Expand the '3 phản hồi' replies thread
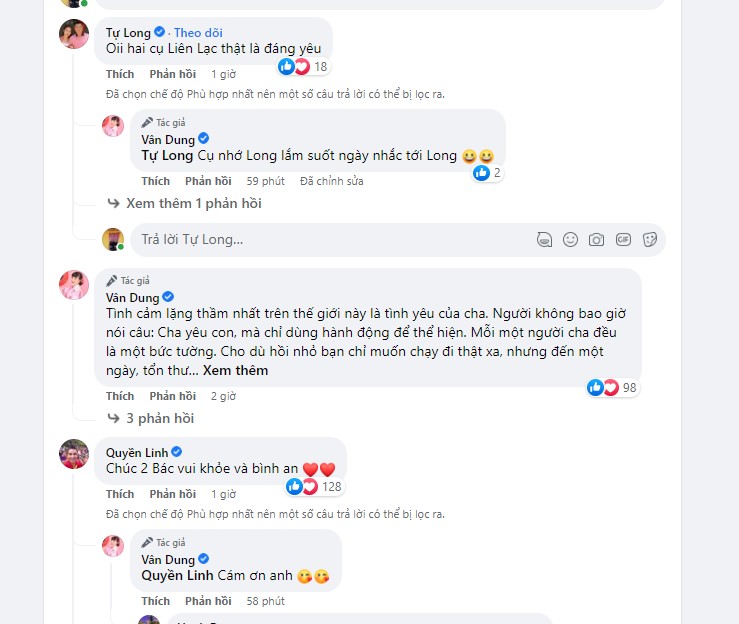The width and height of the screenshot is (739, 624). pyautogui.click(x=159, y=418)
